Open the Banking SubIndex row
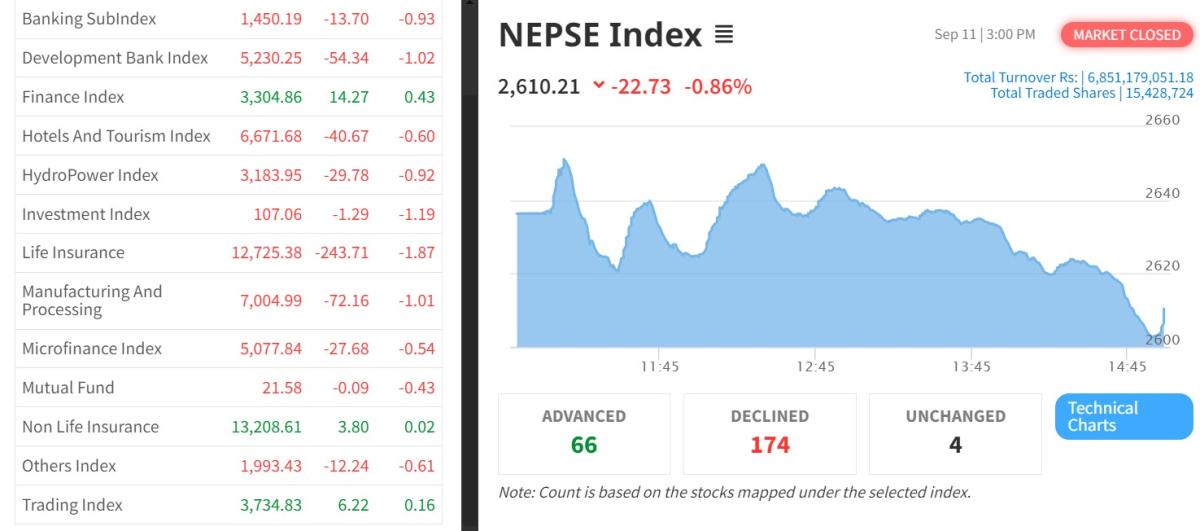 (x=89, y=19)
